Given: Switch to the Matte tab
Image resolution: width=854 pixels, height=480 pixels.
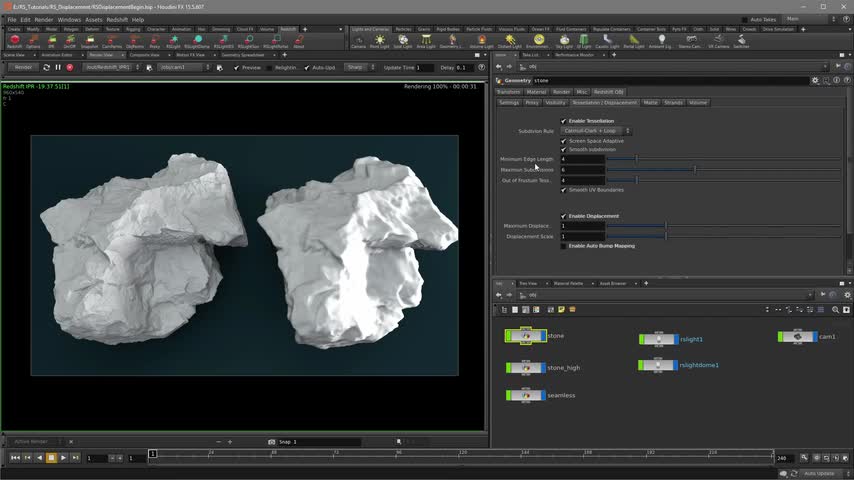Looking at the screenshot, I should pos(651,102).
